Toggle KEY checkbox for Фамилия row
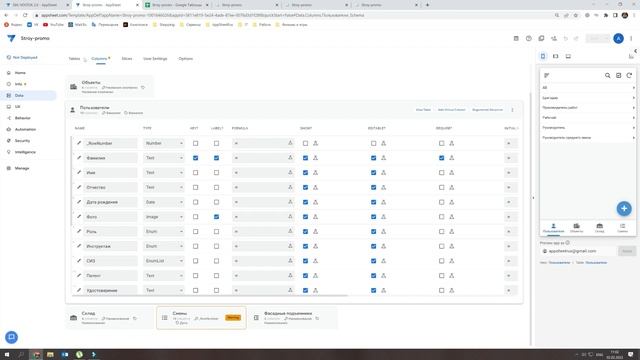This screenshot has height=360, width=640. pyautogui.click(x=196, y=158)
